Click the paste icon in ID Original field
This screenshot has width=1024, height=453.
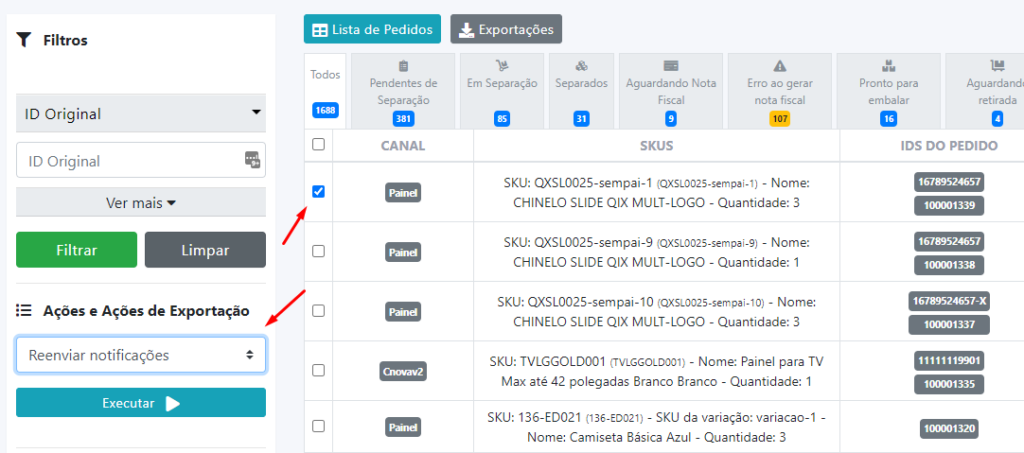tap(252, 160)
